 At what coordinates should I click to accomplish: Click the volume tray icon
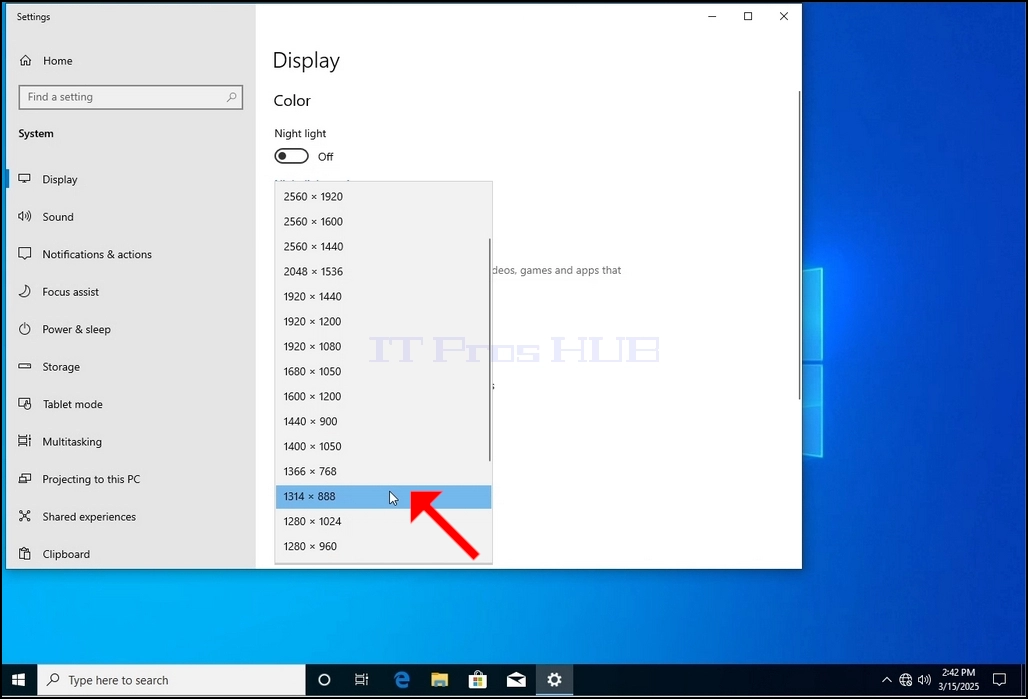[x=924, y=680]
